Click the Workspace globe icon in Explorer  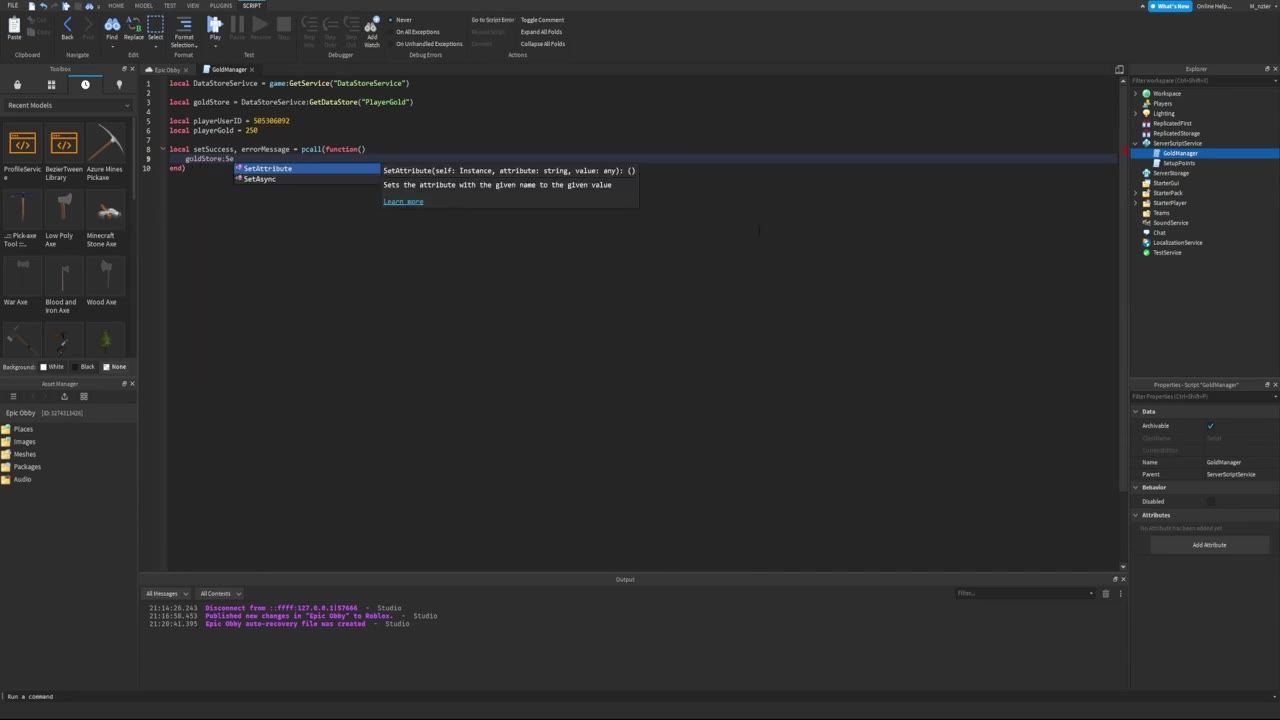click(1146, 94)
